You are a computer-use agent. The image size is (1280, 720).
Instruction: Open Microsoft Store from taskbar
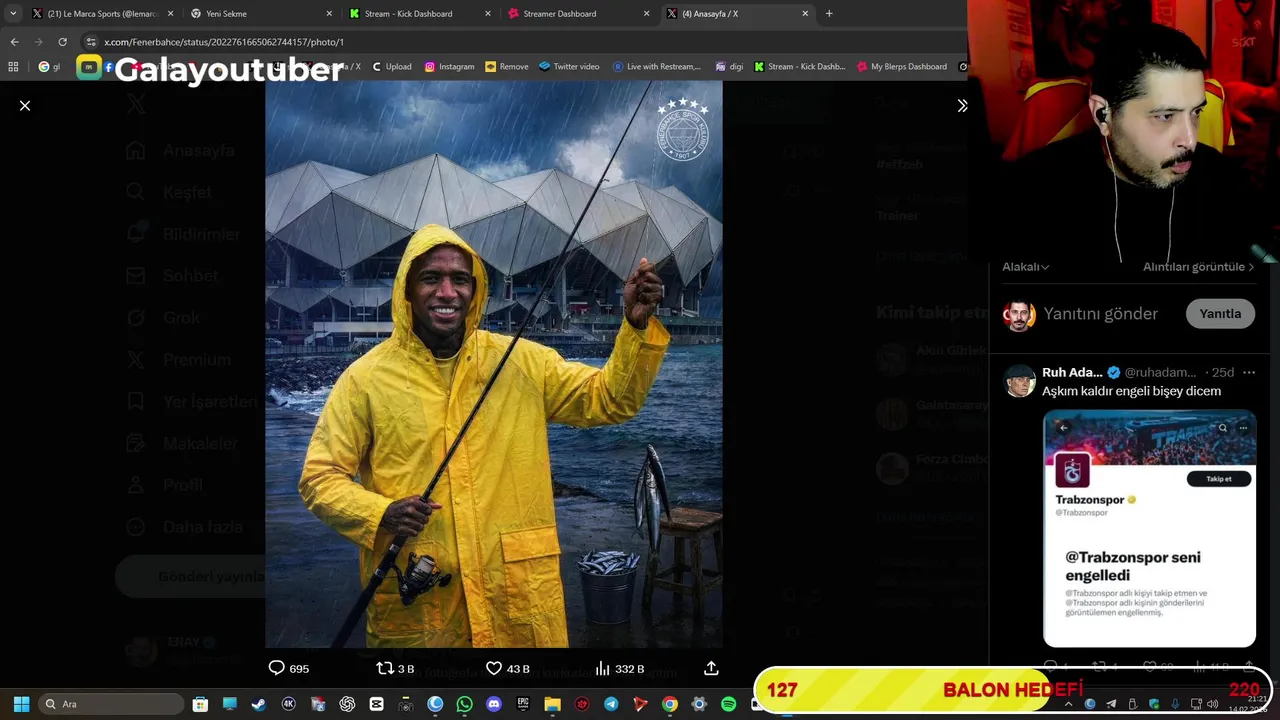[200, 704]
